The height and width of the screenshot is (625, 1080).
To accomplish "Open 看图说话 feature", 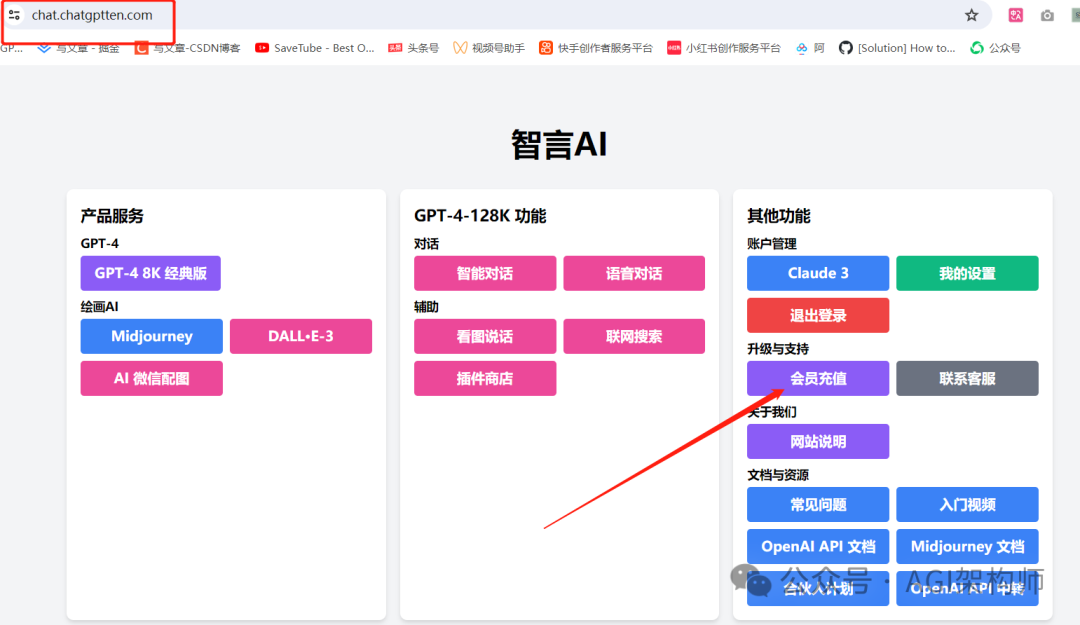I will 485,336.
